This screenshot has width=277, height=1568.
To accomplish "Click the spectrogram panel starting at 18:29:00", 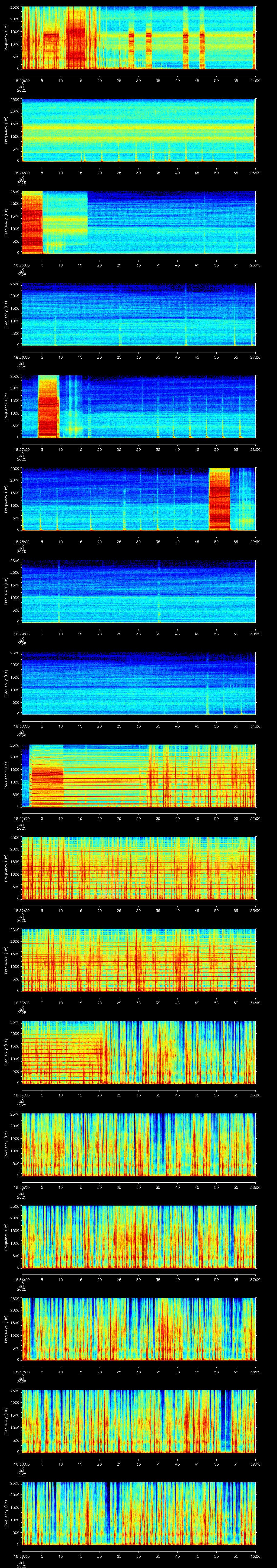I will point(138,591).
